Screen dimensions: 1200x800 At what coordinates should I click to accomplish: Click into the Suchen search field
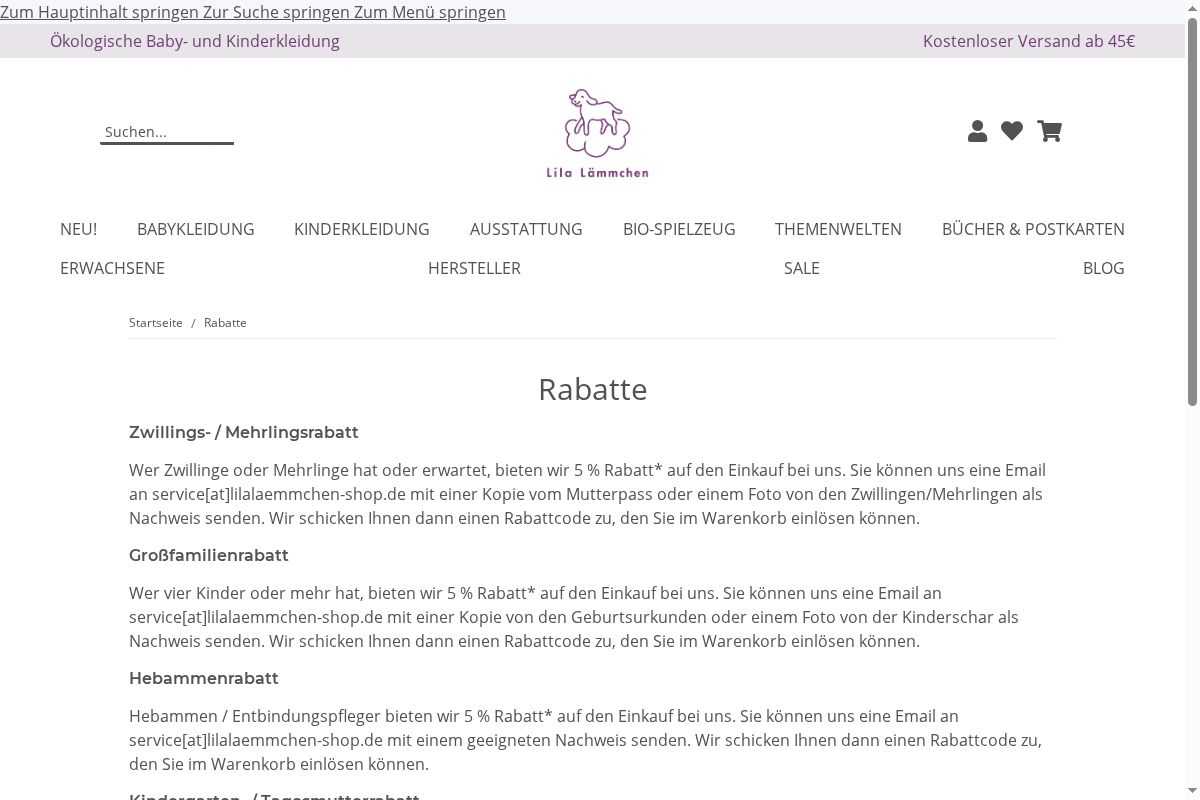click(166, 132)
